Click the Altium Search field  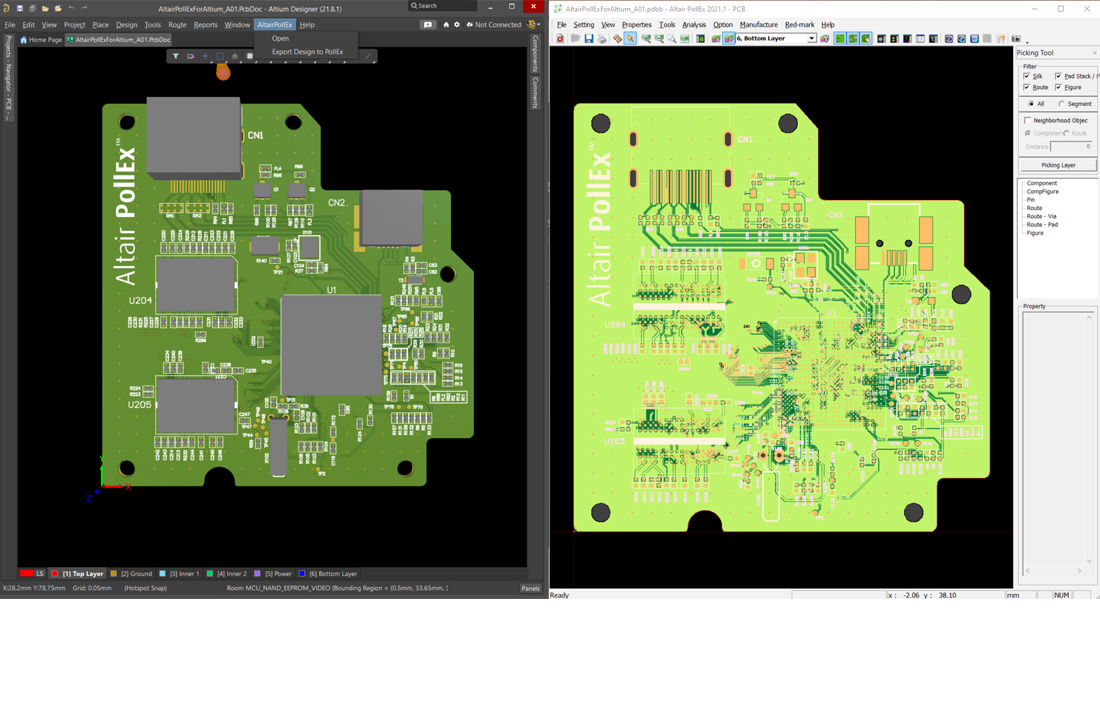tap(442, 6)
